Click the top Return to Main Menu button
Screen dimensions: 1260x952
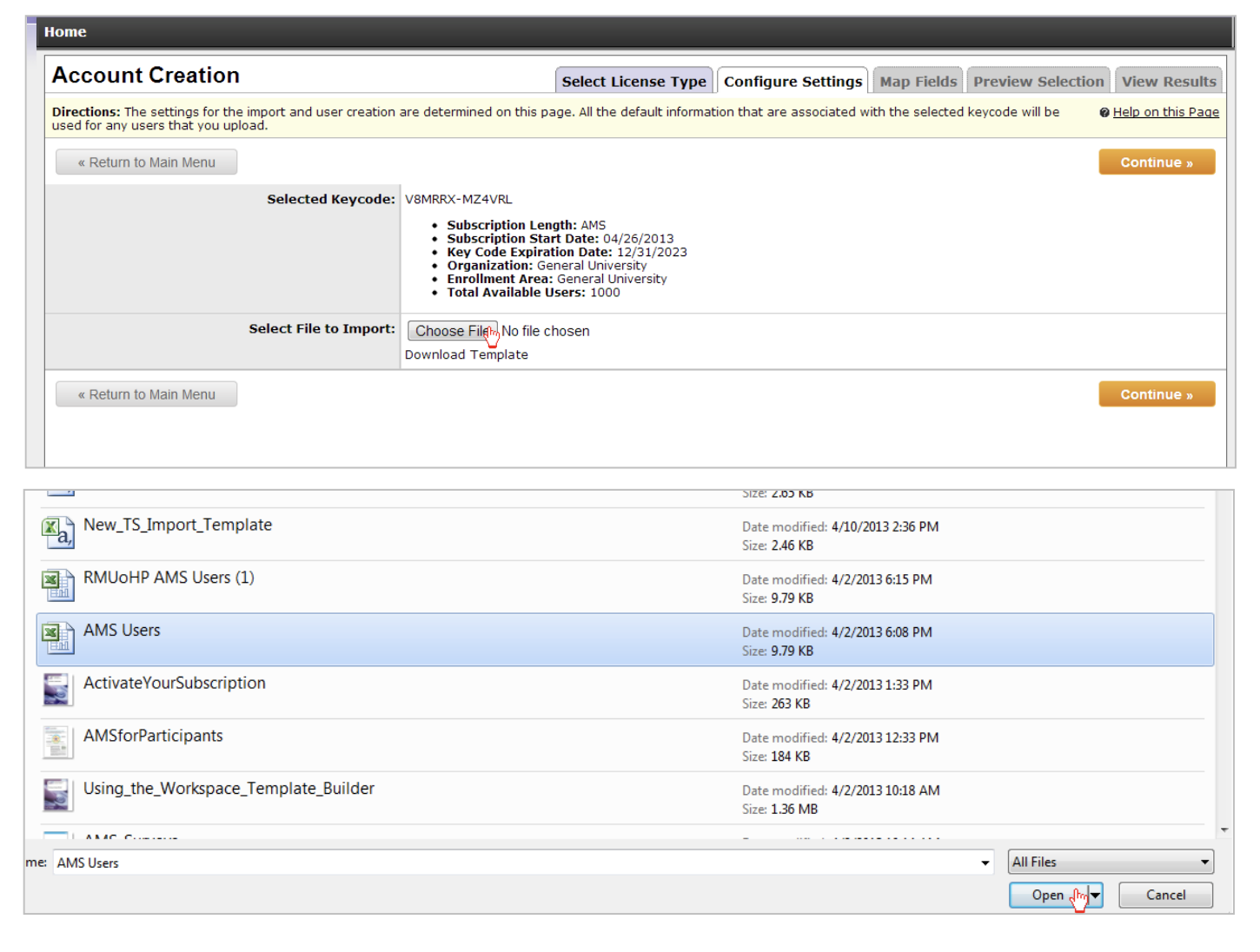coord(146,162)
